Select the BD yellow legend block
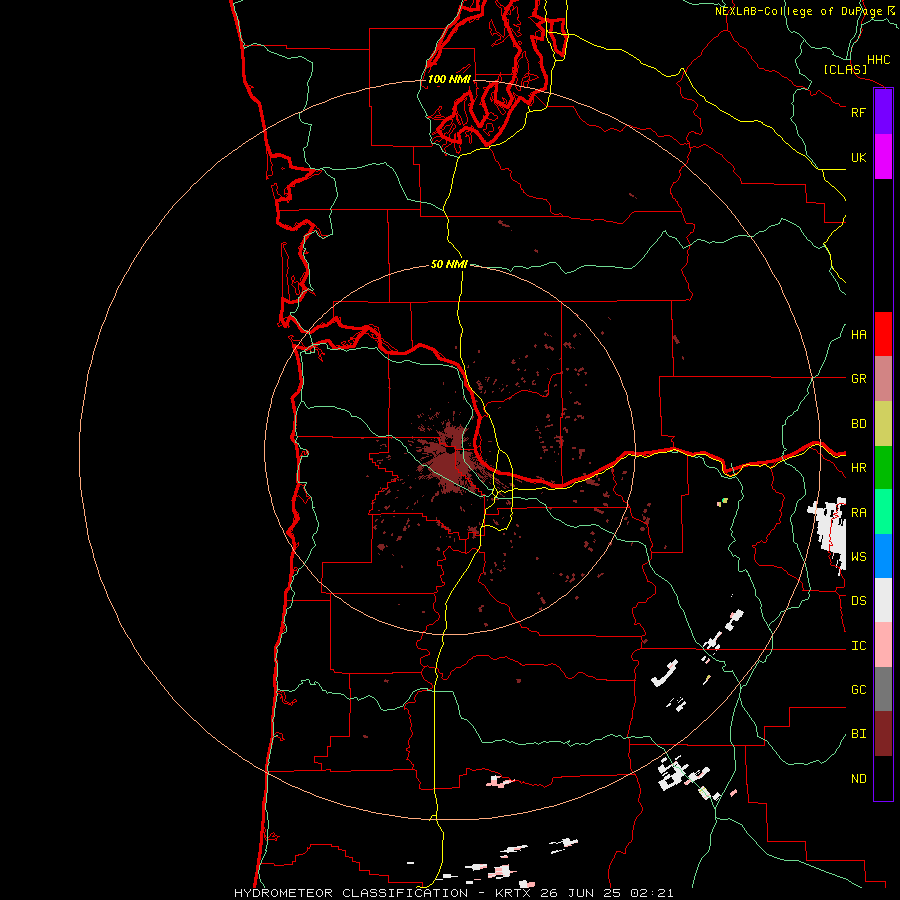 pos(883,424)
